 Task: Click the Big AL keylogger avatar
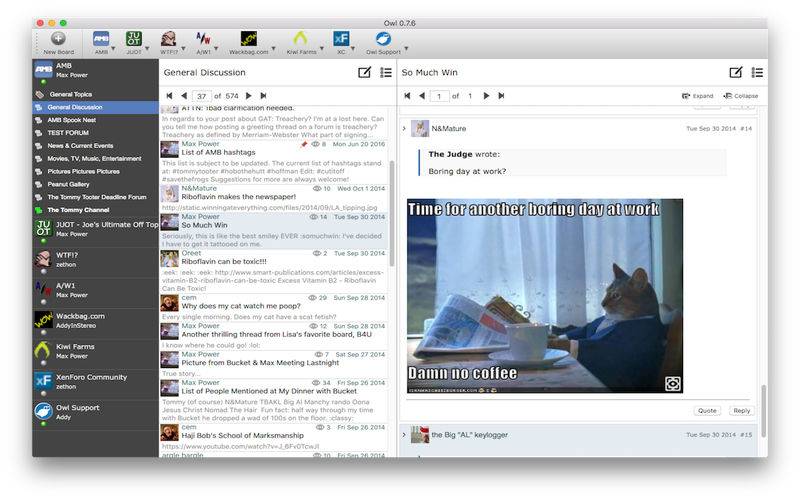point(420,435)
